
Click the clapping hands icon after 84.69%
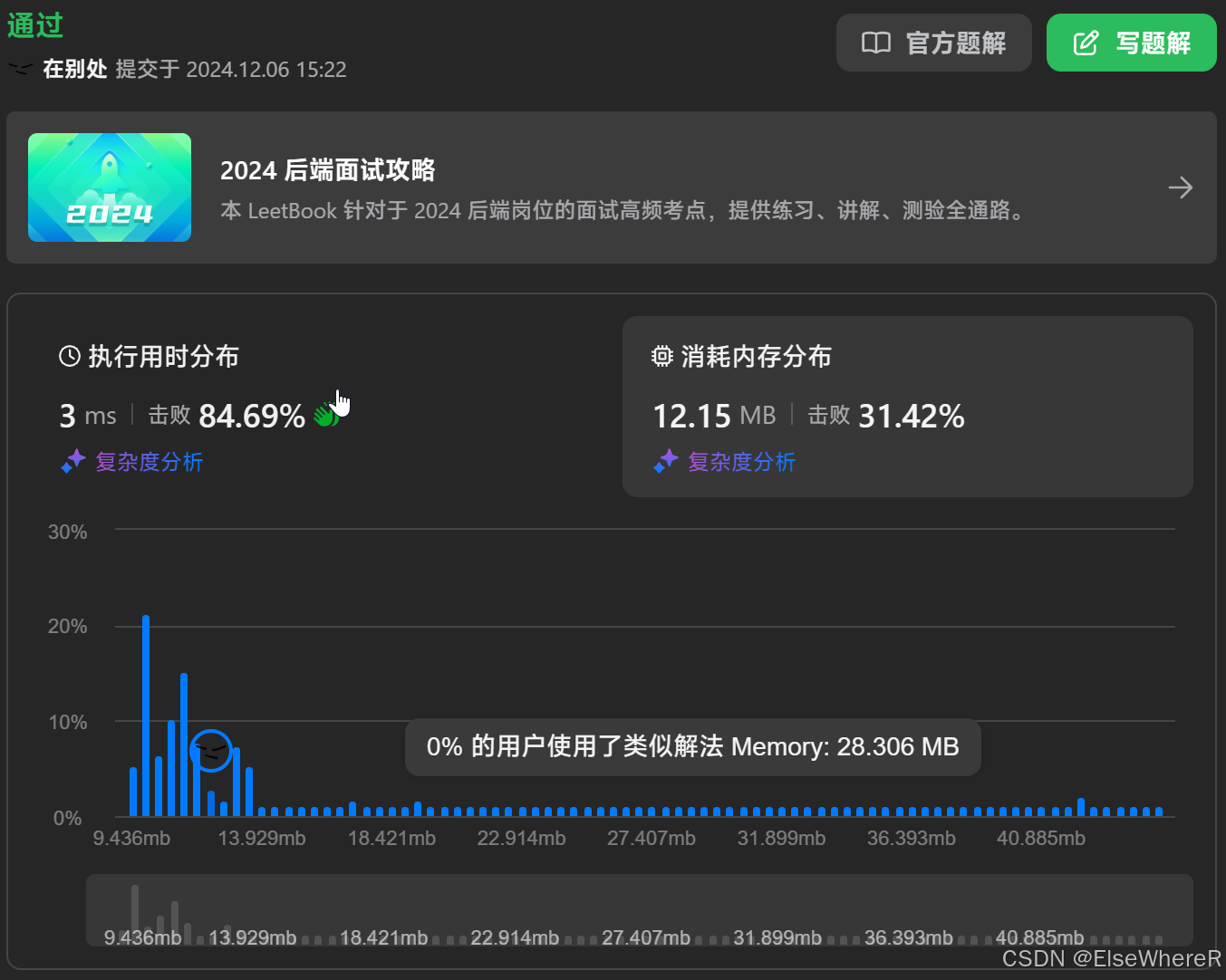click(x=326, y=415)
